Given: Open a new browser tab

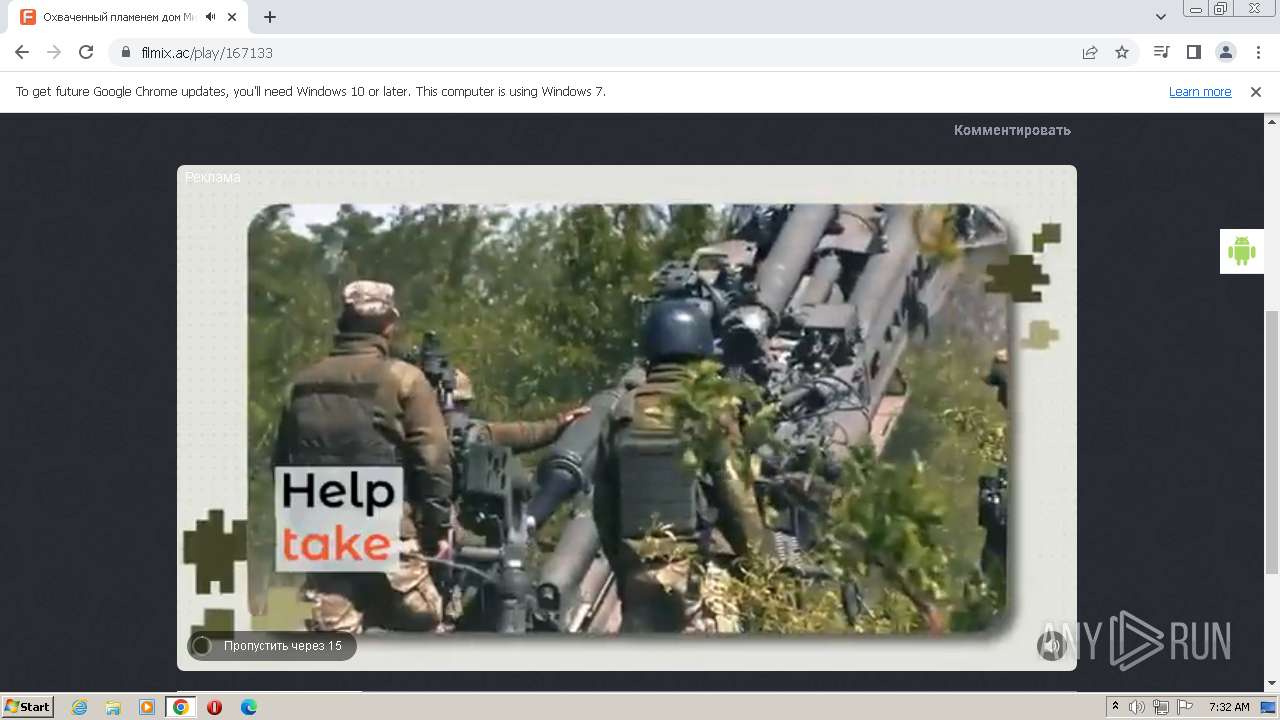Looking at the screenshot, I should coord(270,17).
